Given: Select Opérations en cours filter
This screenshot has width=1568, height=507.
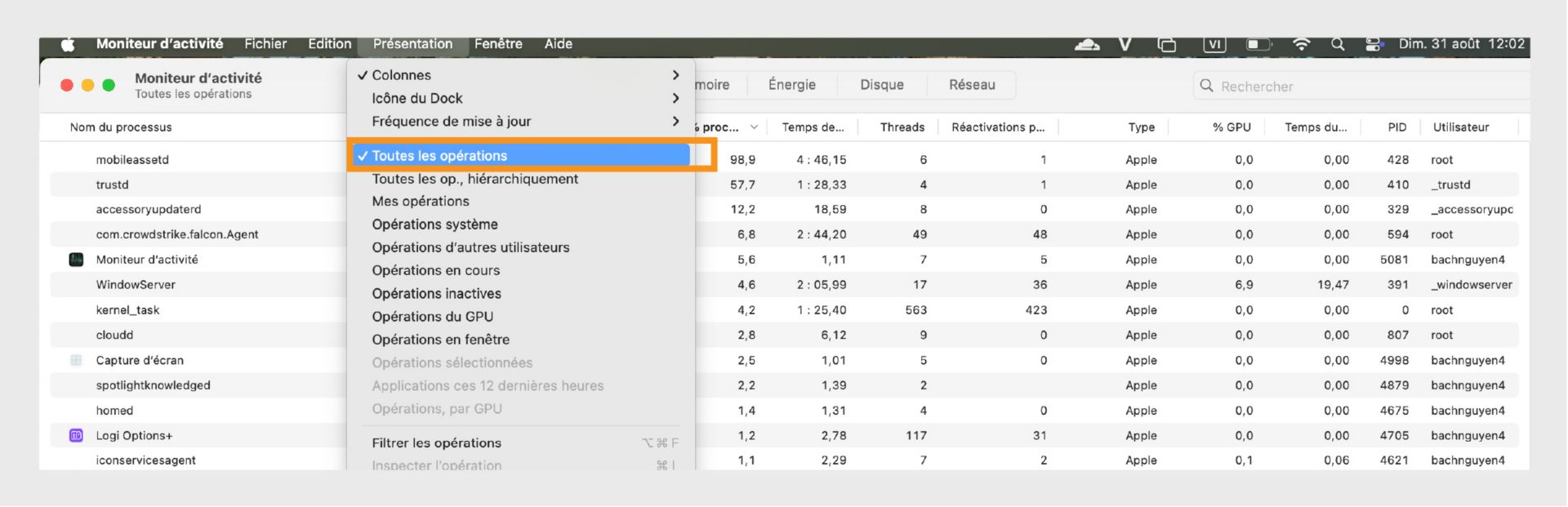Looking at the screenshot, I should coord(520,270).
